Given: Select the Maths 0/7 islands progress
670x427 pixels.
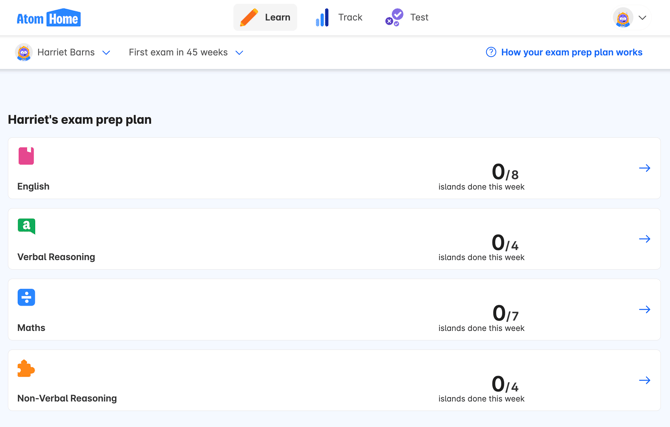Looking at the screenshot, I should point(504,315).
